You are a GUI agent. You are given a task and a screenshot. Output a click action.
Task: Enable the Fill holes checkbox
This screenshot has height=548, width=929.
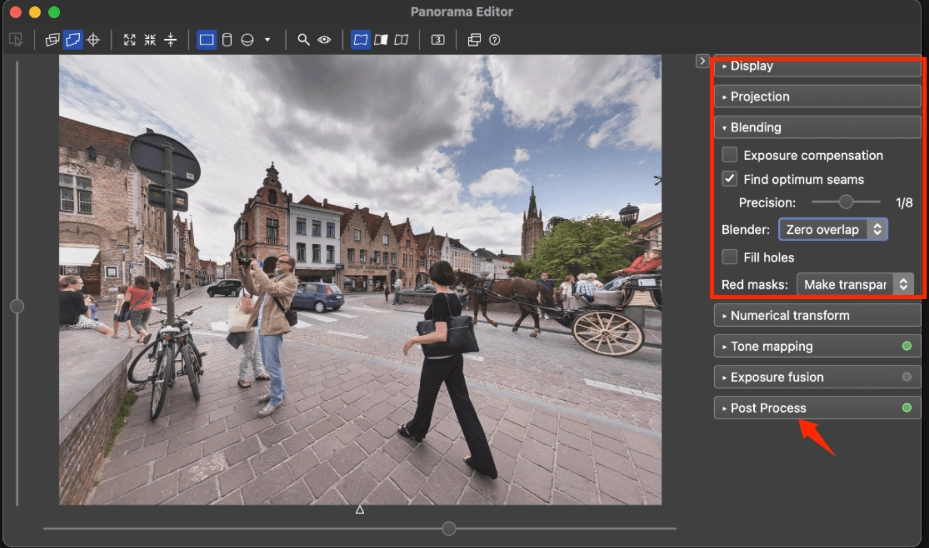pyautogui.click(x=730, y=257)
